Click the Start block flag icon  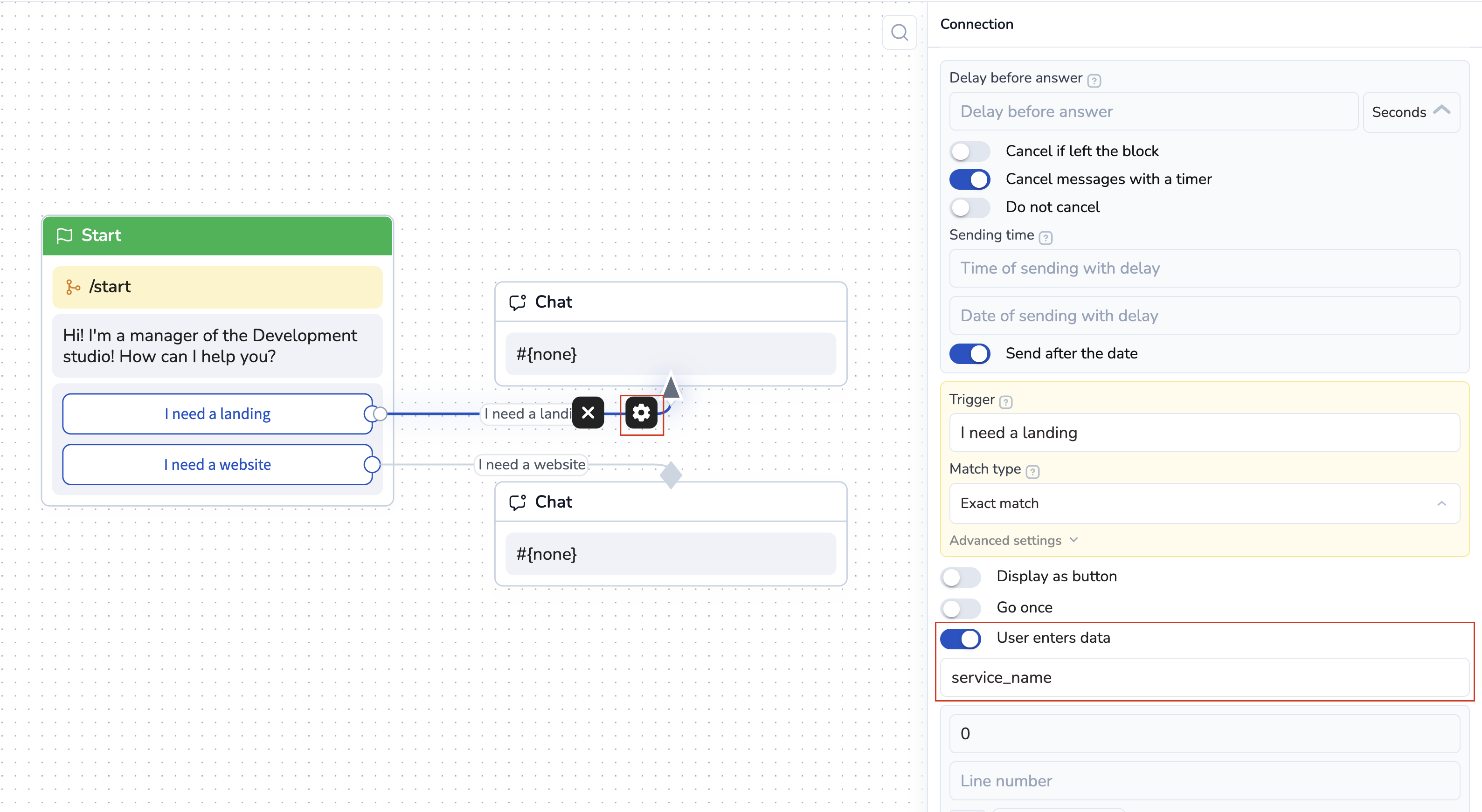[64, 236]
